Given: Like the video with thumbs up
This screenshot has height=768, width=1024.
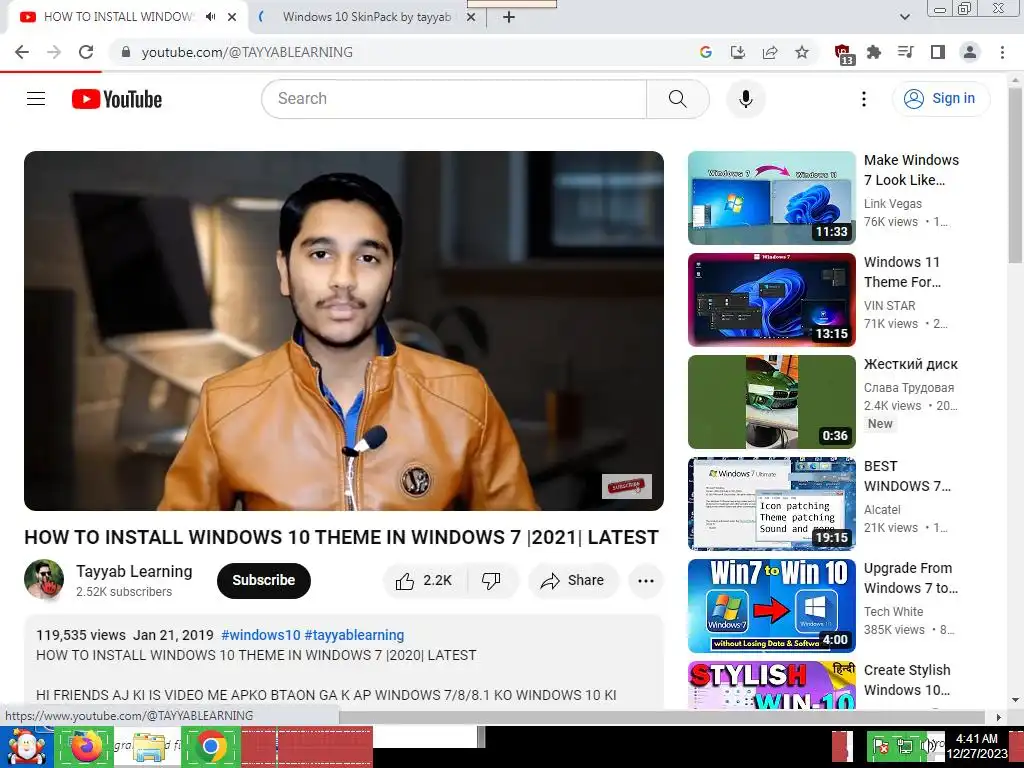Looking at the screenshot, I should pyautogui.click(x=425, y=581).
